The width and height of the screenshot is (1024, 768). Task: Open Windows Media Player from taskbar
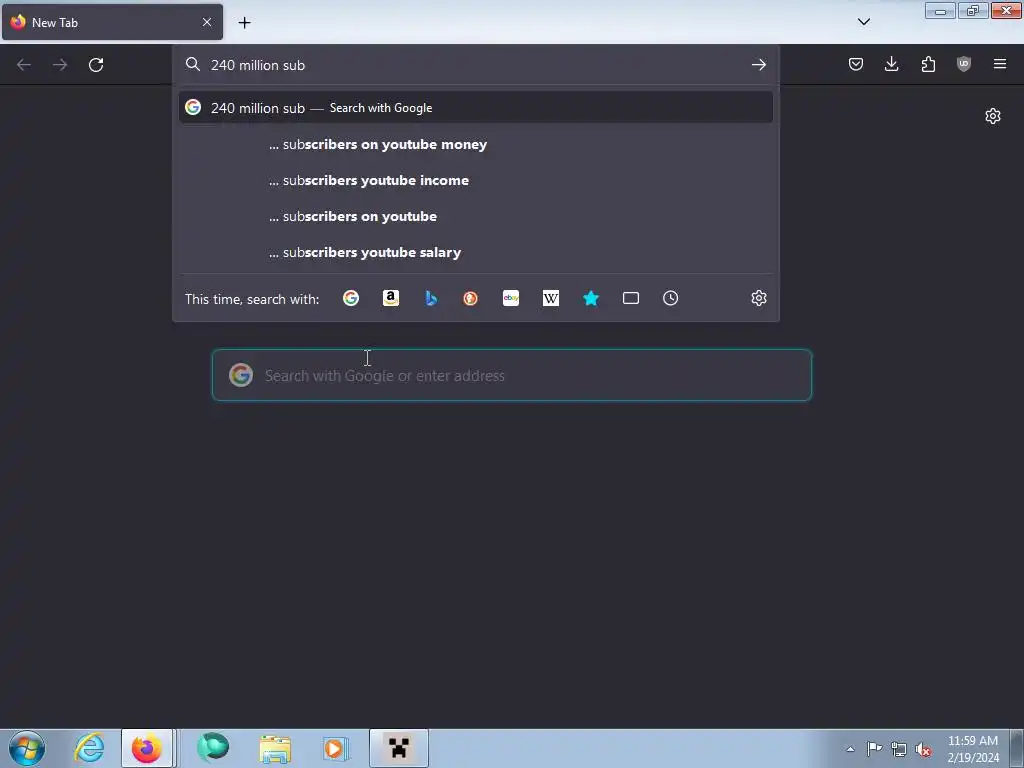coord(336,748)
